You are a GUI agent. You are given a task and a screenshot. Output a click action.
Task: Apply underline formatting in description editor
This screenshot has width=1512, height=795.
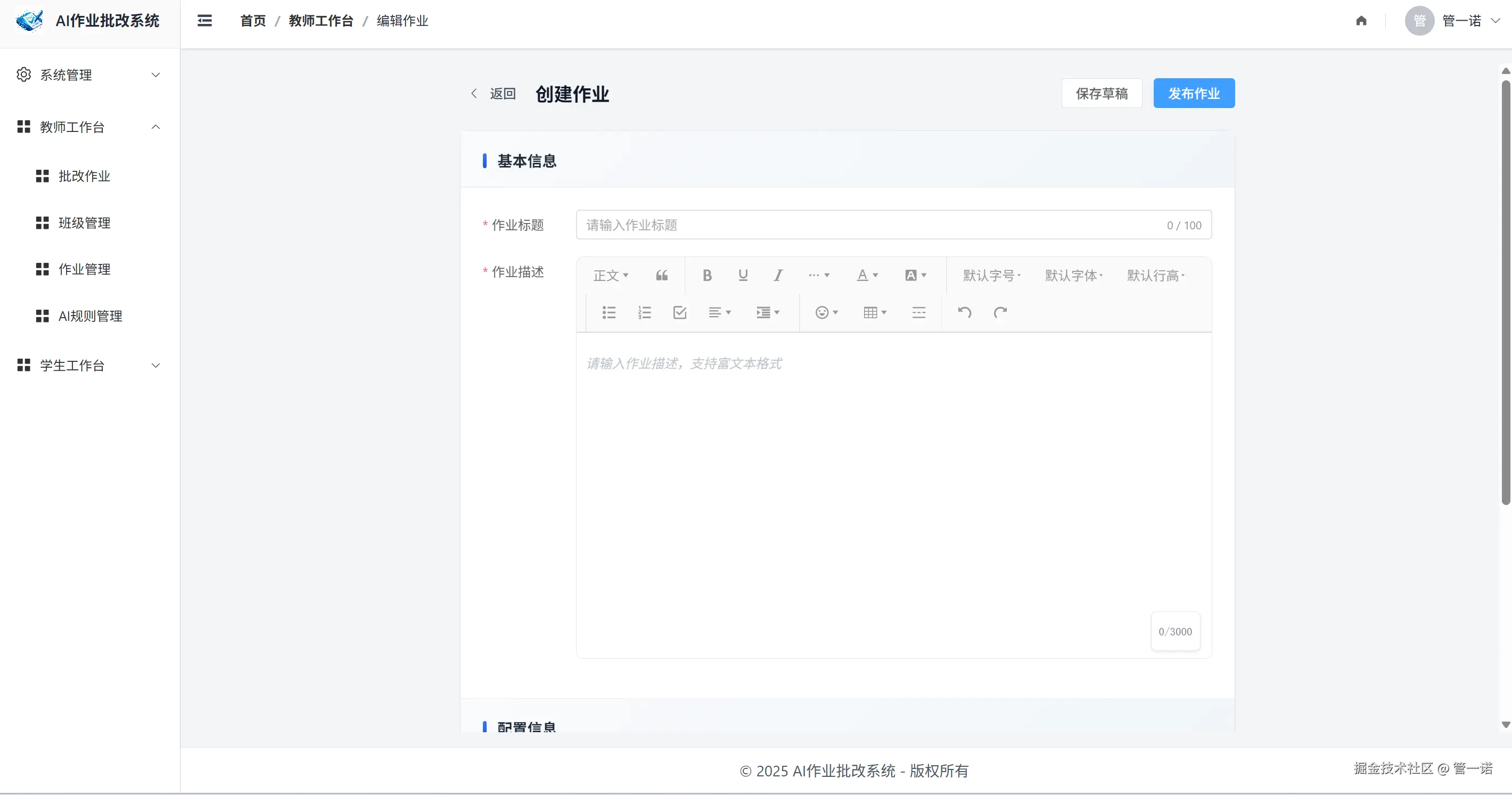click(x=743, y=275)
